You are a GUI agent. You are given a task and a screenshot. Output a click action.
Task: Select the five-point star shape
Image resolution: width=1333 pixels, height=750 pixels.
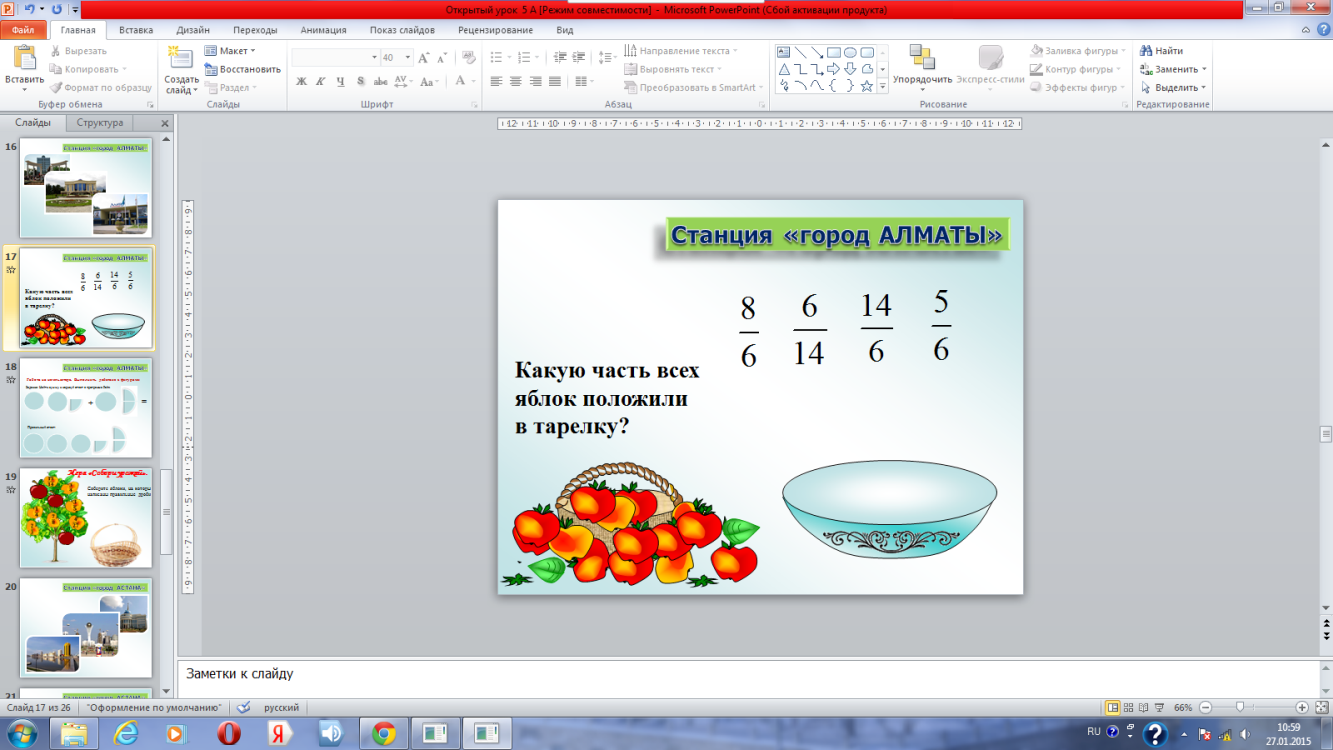click(x=867, y=86)
